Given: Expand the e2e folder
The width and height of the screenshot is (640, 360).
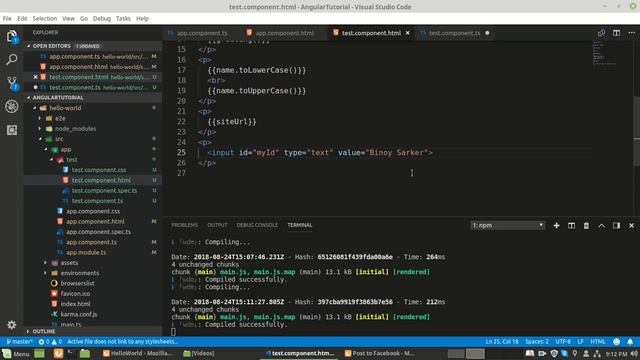Looking at the screenshot, I should [x=40, y=118].
